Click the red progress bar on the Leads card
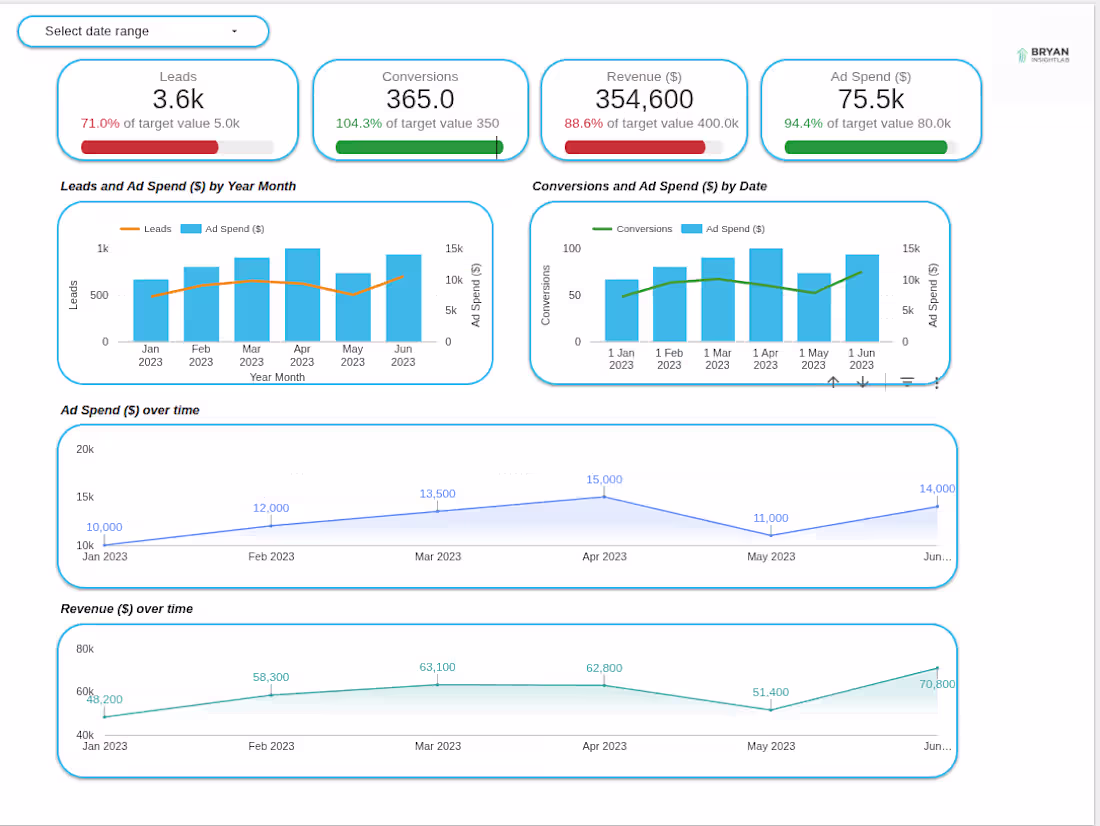Screen dimensions: 1100x826 coord(148,147)
